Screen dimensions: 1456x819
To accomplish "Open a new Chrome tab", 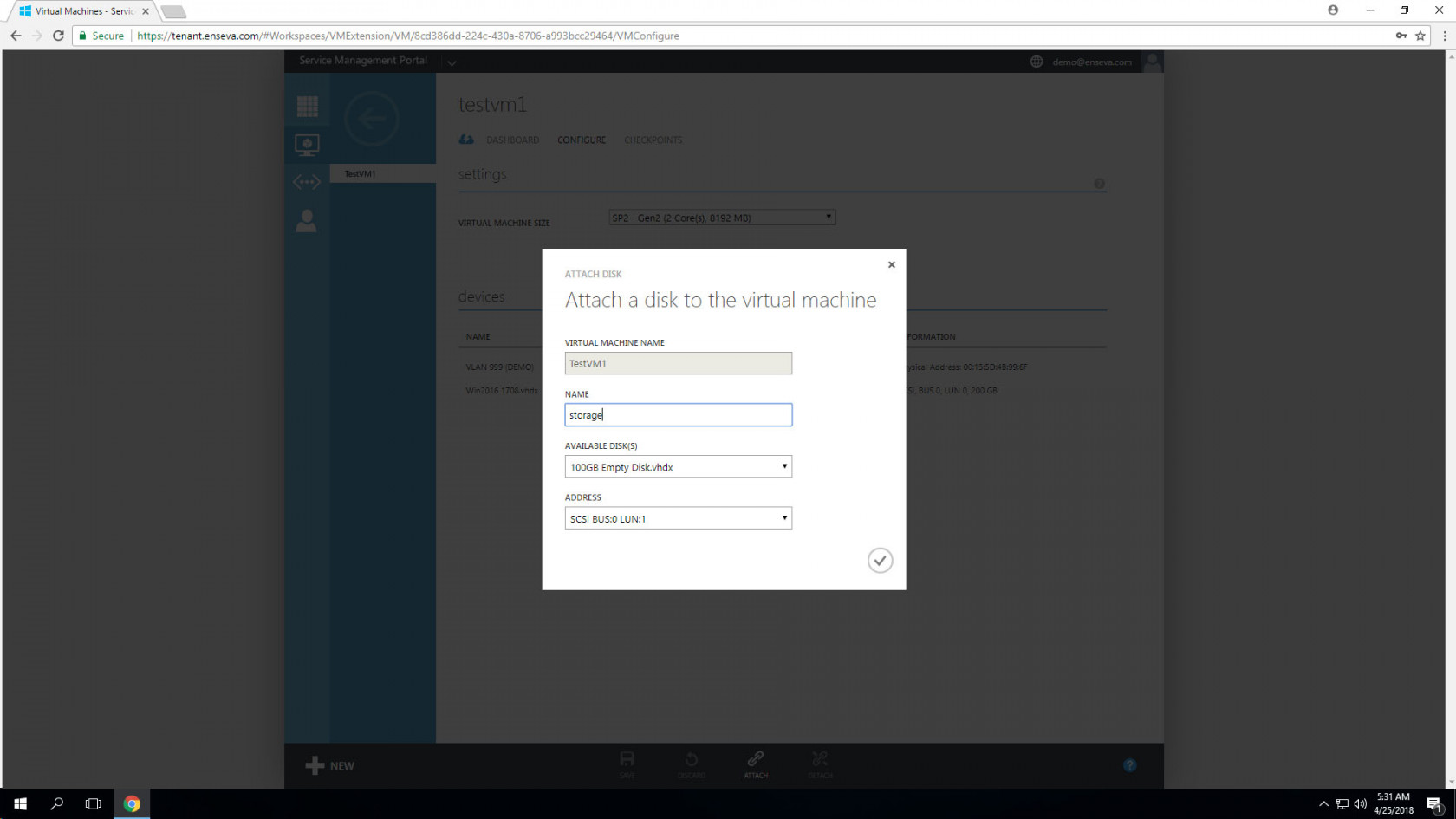I will click(172, 11).
